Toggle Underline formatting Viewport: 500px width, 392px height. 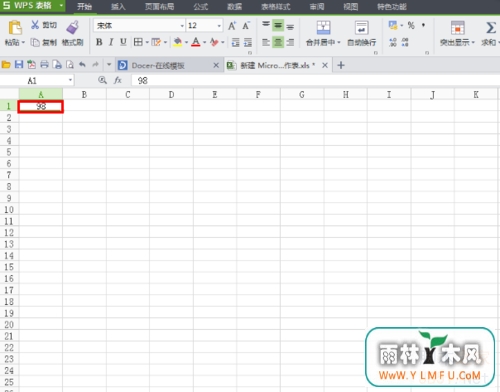coord(123,42)
